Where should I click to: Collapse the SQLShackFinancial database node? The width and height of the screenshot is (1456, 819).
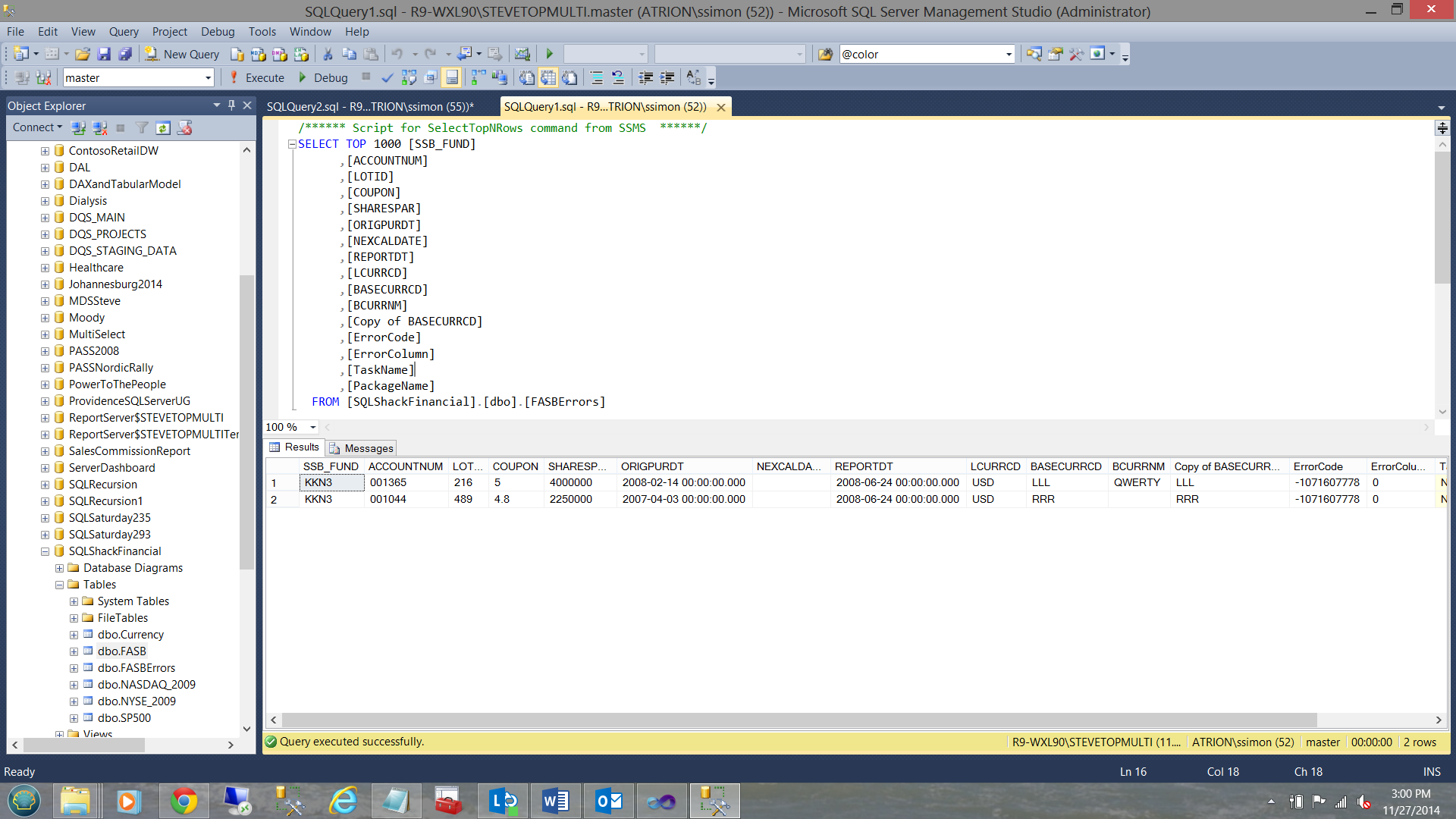(45, 551)
